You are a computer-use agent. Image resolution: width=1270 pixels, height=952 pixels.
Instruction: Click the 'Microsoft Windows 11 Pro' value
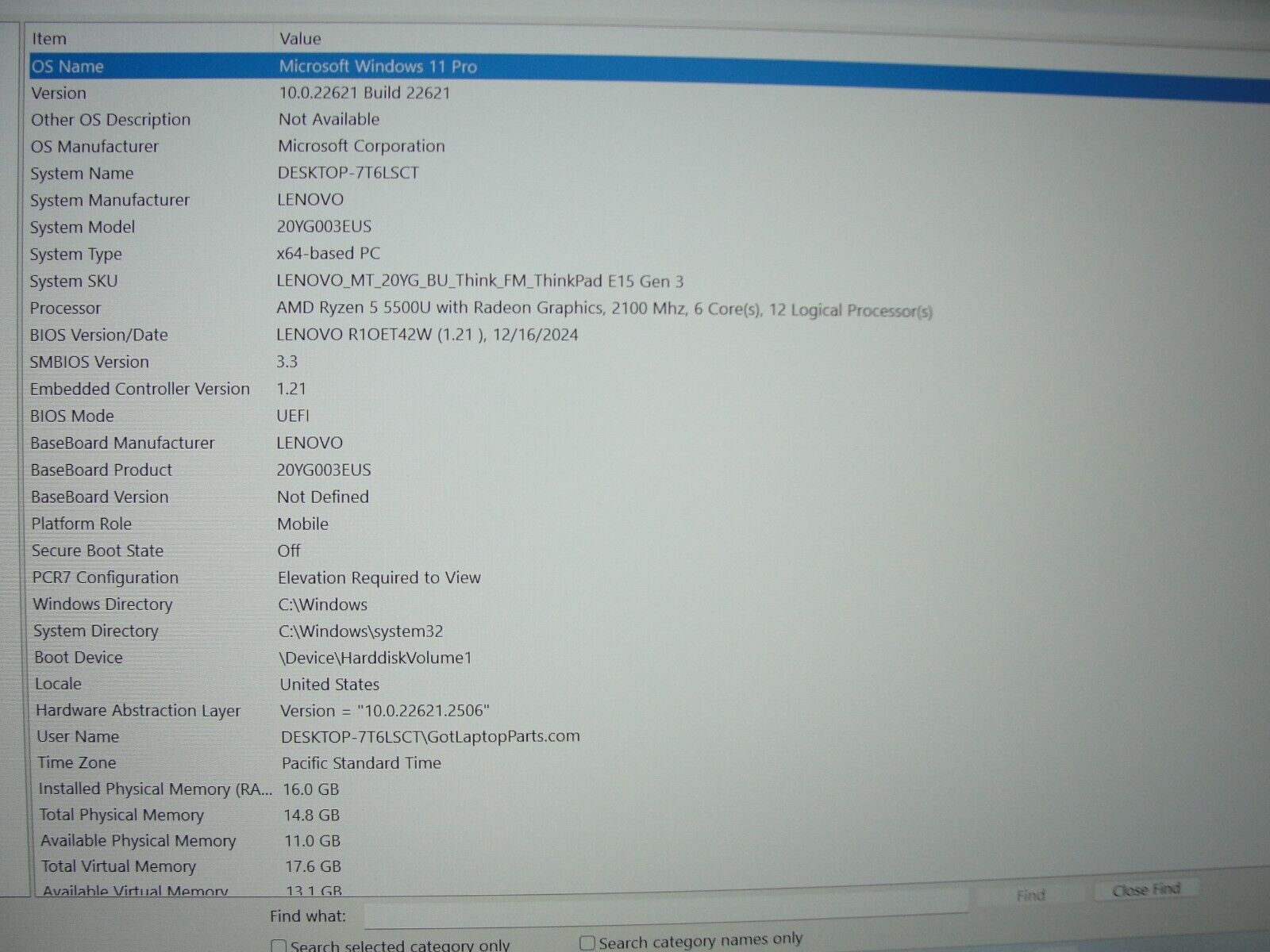[378, 67]
